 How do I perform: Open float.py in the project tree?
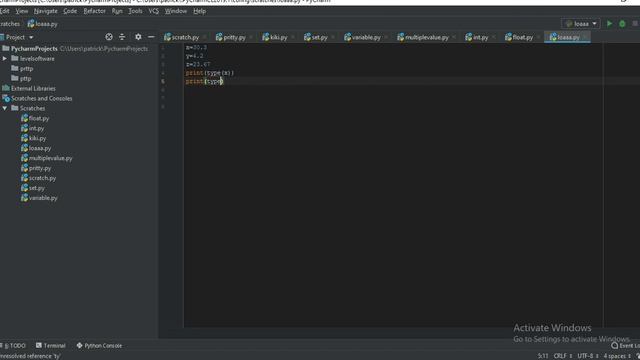pyautogui.click(x=35, y=118)
